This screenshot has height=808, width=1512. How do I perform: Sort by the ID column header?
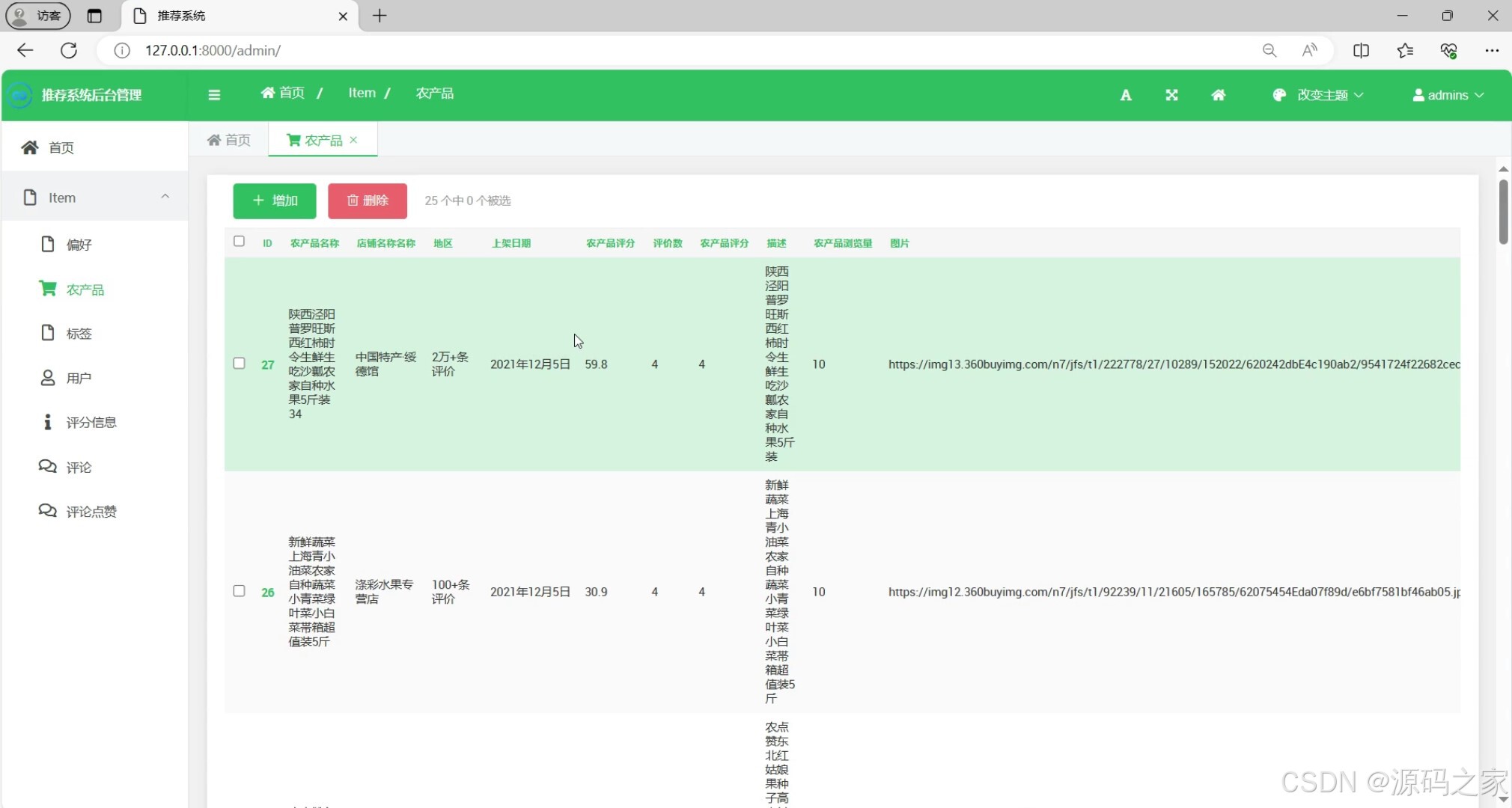[x=267, y=243]
